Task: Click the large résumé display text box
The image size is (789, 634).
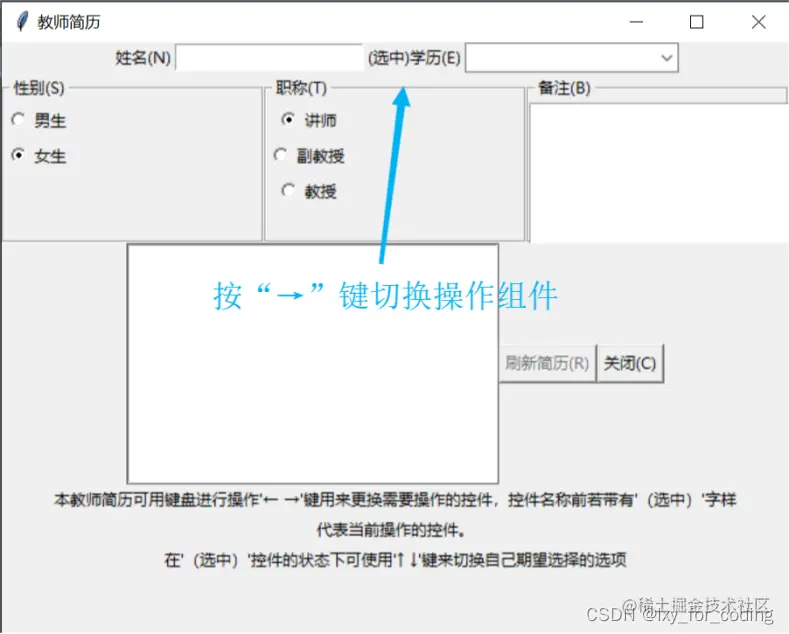Action: (313, 364)
